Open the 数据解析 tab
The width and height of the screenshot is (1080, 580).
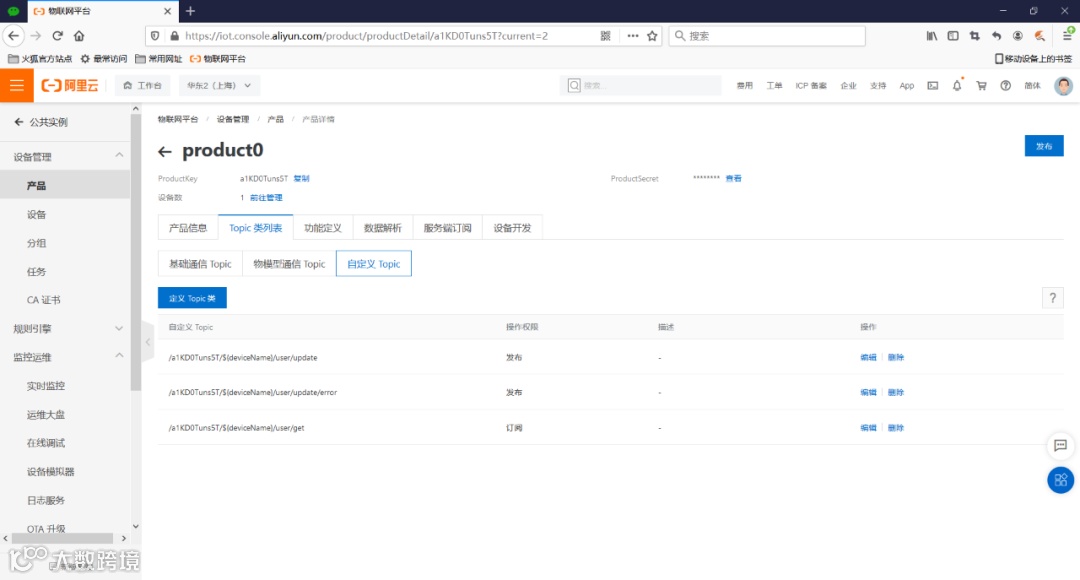click(x=382, y=228)
